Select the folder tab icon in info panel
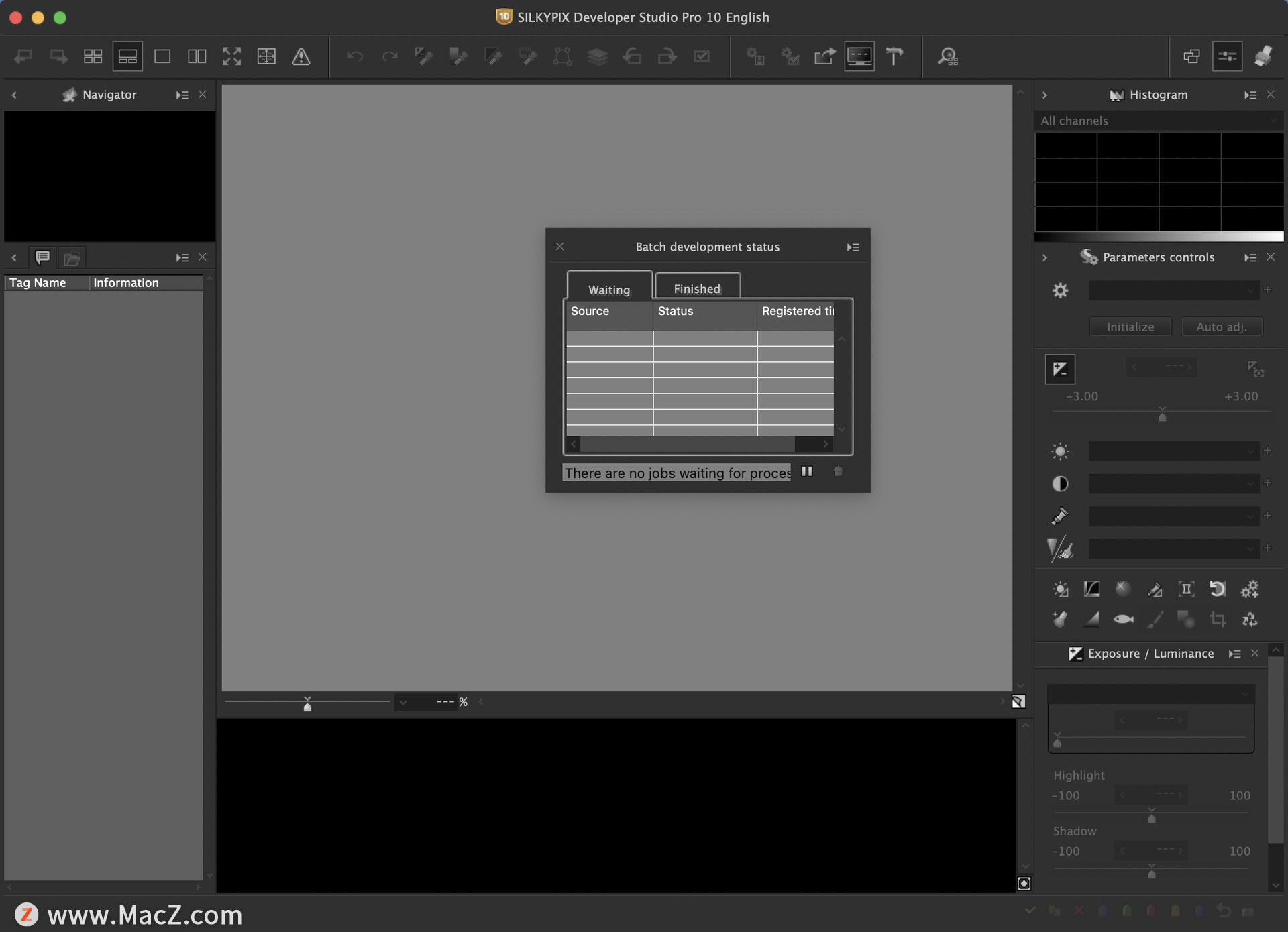Screen dimensions: 1288x932 pyautogui.click(x=72, y=258)
